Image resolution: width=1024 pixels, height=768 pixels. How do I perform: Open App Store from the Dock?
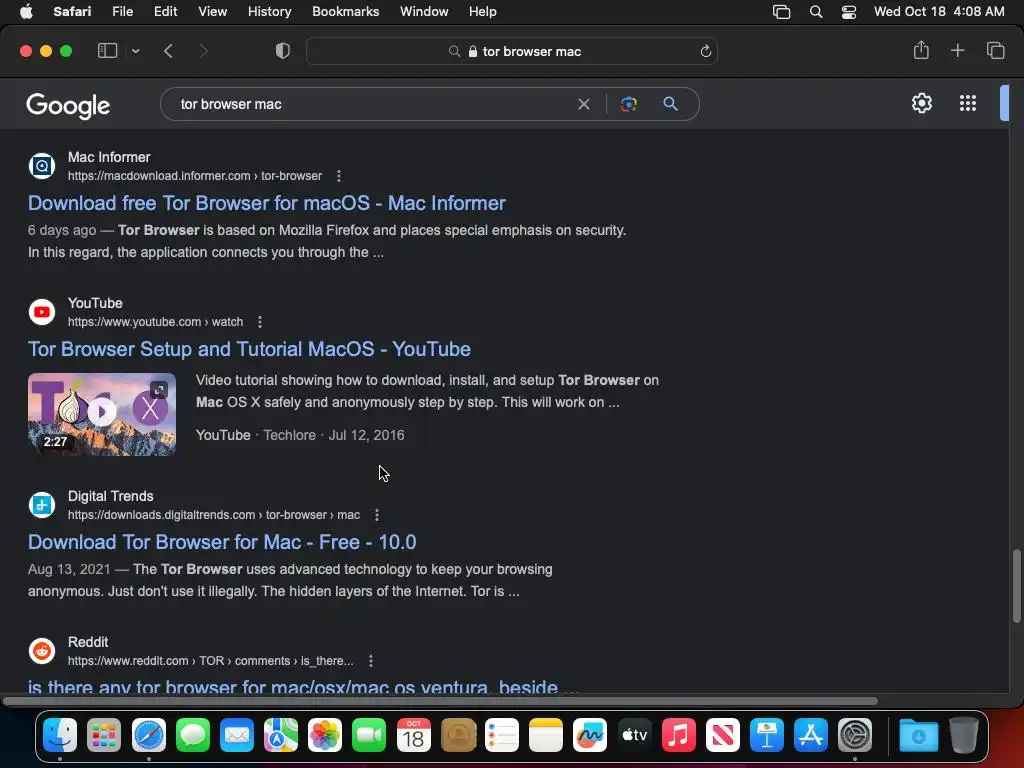click(x=811, y=735)
